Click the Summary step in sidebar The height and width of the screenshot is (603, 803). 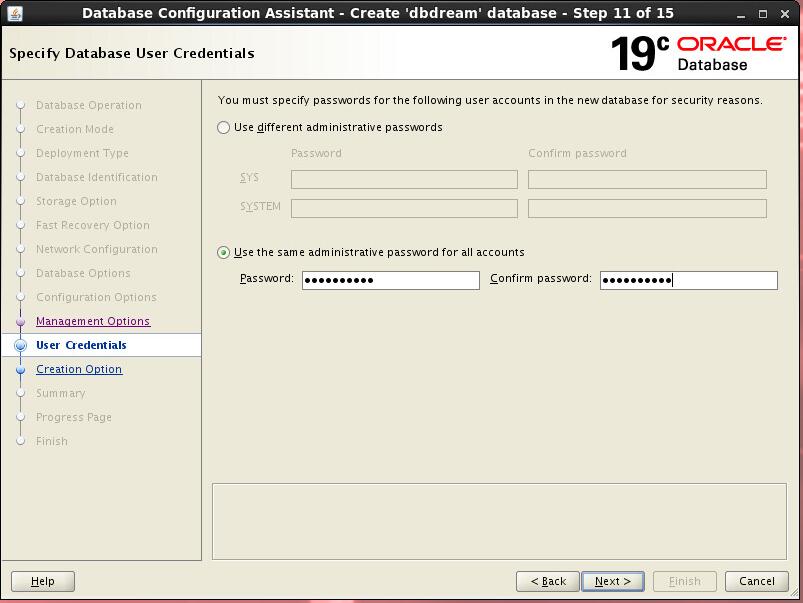pyautogui.click(x=60, y=393)
